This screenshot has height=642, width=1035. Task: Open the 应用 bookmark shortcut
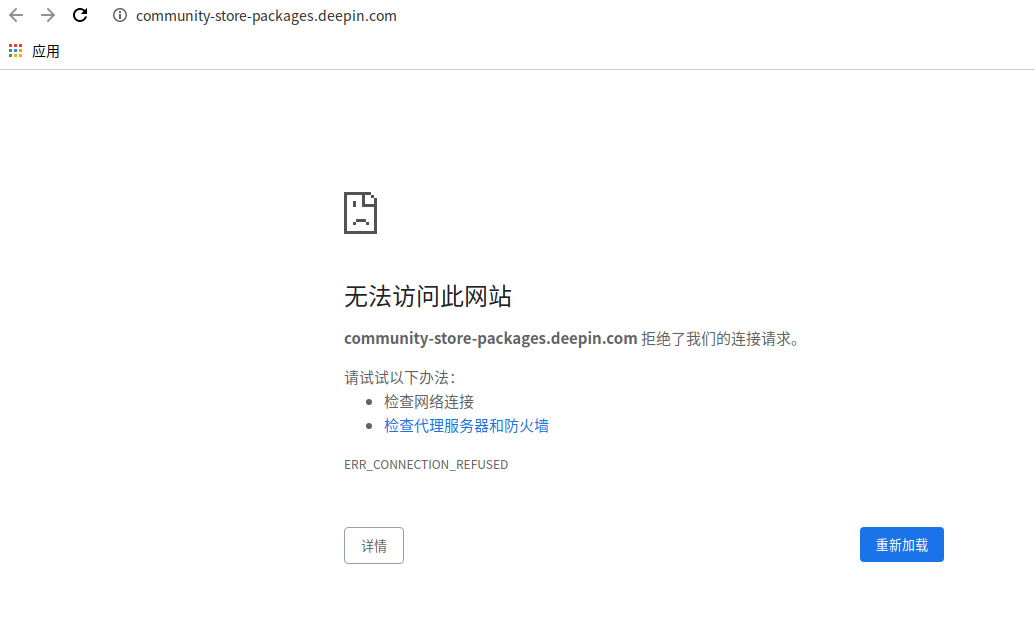(45, 50)
